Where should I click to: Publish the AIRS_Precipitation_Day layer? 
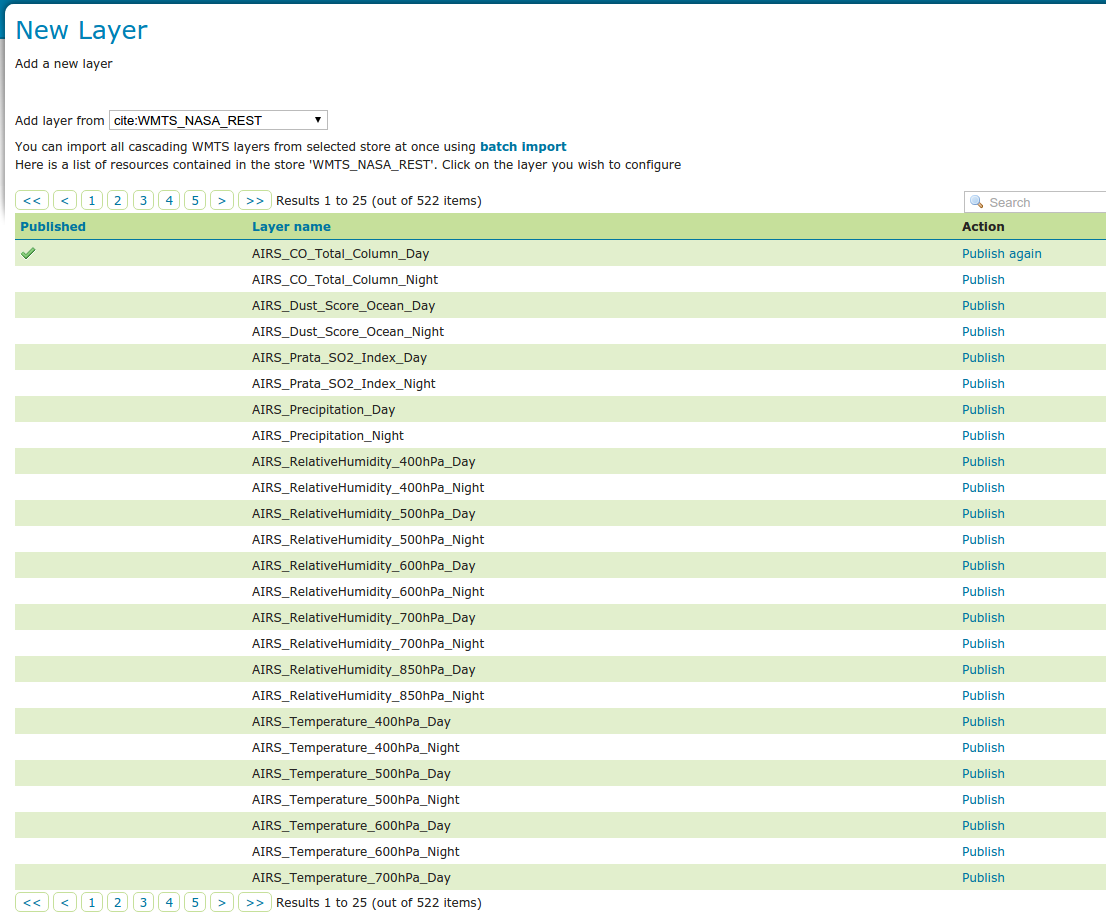click(983, 409)
